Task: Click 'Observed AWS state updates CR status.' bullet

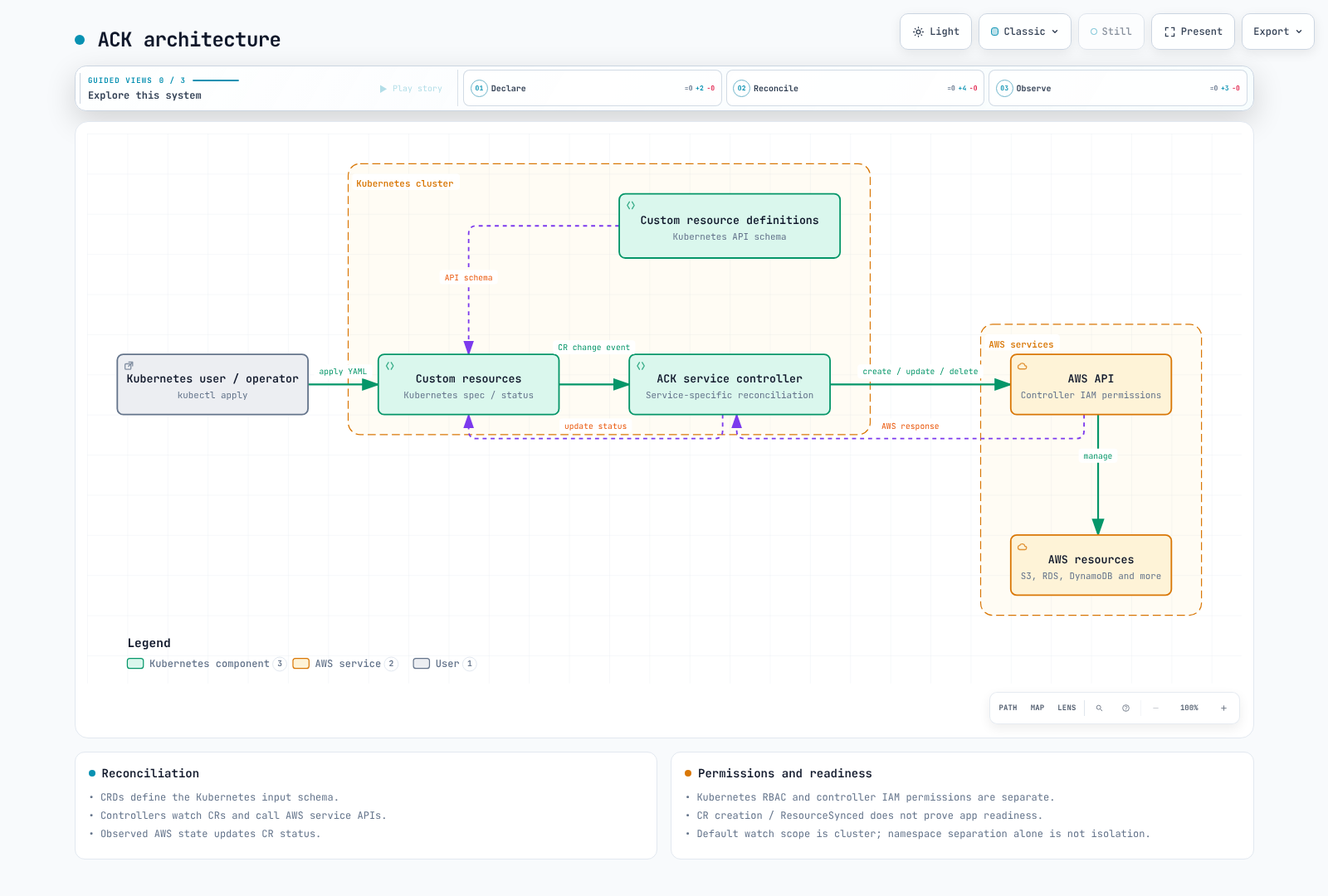Action: click(210, 834)
